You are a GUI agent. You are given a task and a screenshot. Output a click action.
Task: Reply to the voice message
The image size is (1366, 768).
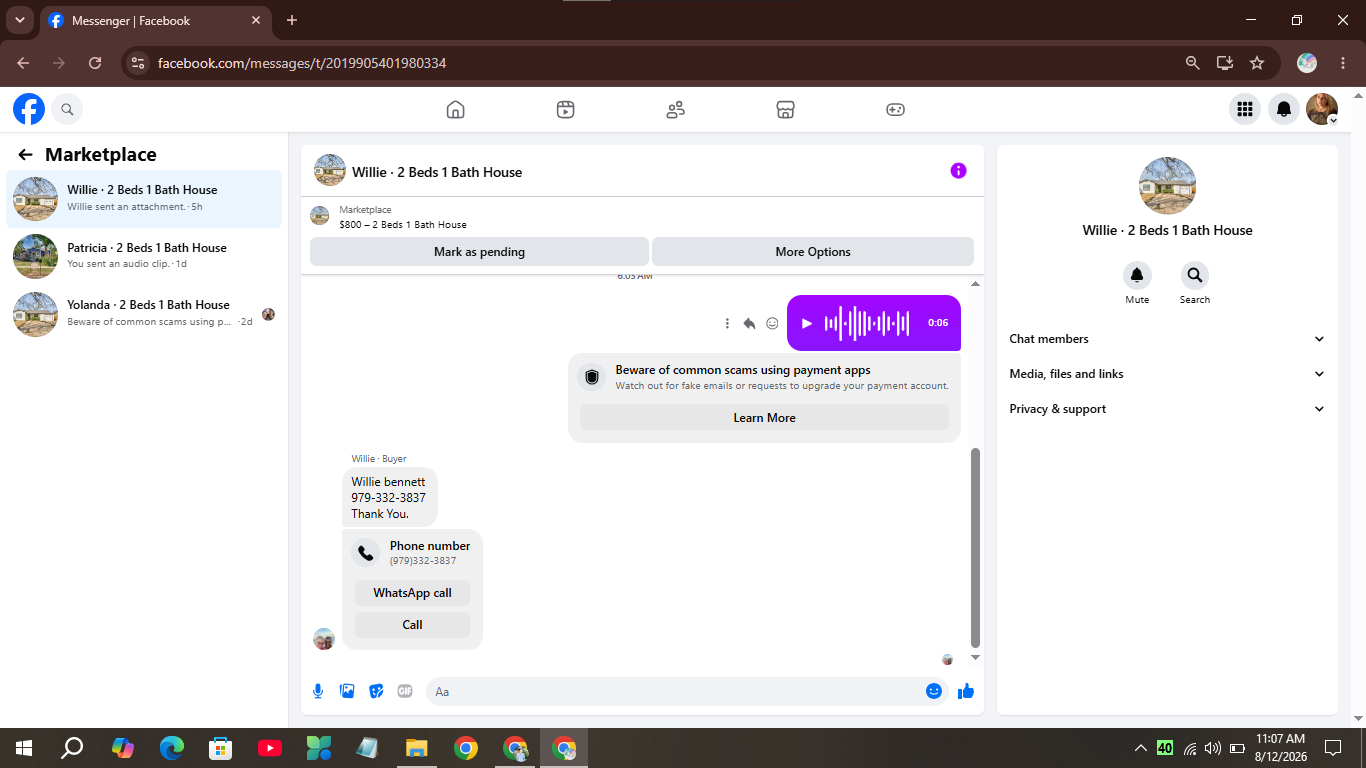tap(749, 323)
